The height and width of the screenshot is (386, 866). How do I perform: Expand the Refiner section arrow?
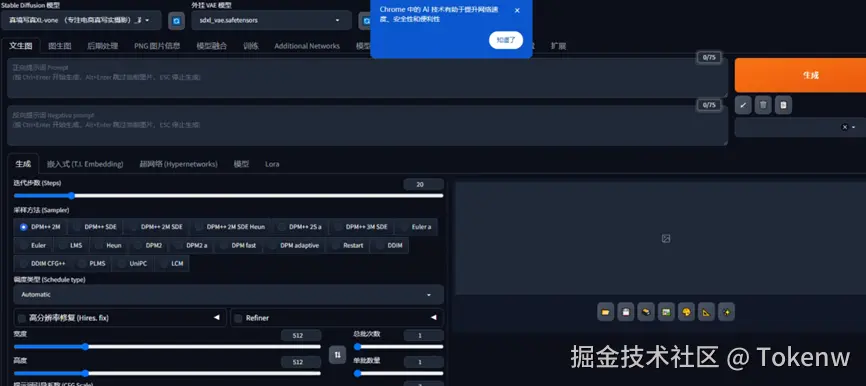click(x=434, y=318)
